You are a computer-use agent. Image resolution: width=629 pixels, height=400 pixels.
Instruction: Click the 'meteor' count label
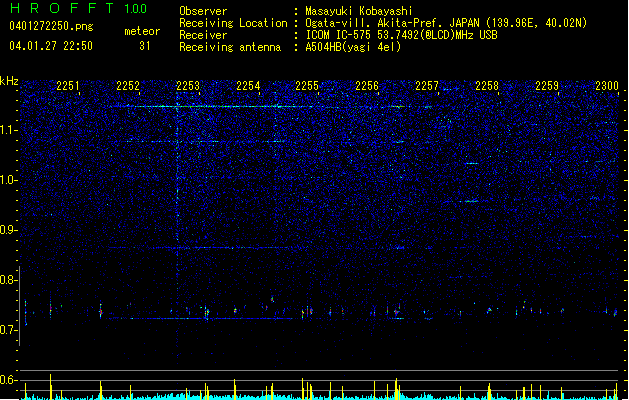point(142,31)
